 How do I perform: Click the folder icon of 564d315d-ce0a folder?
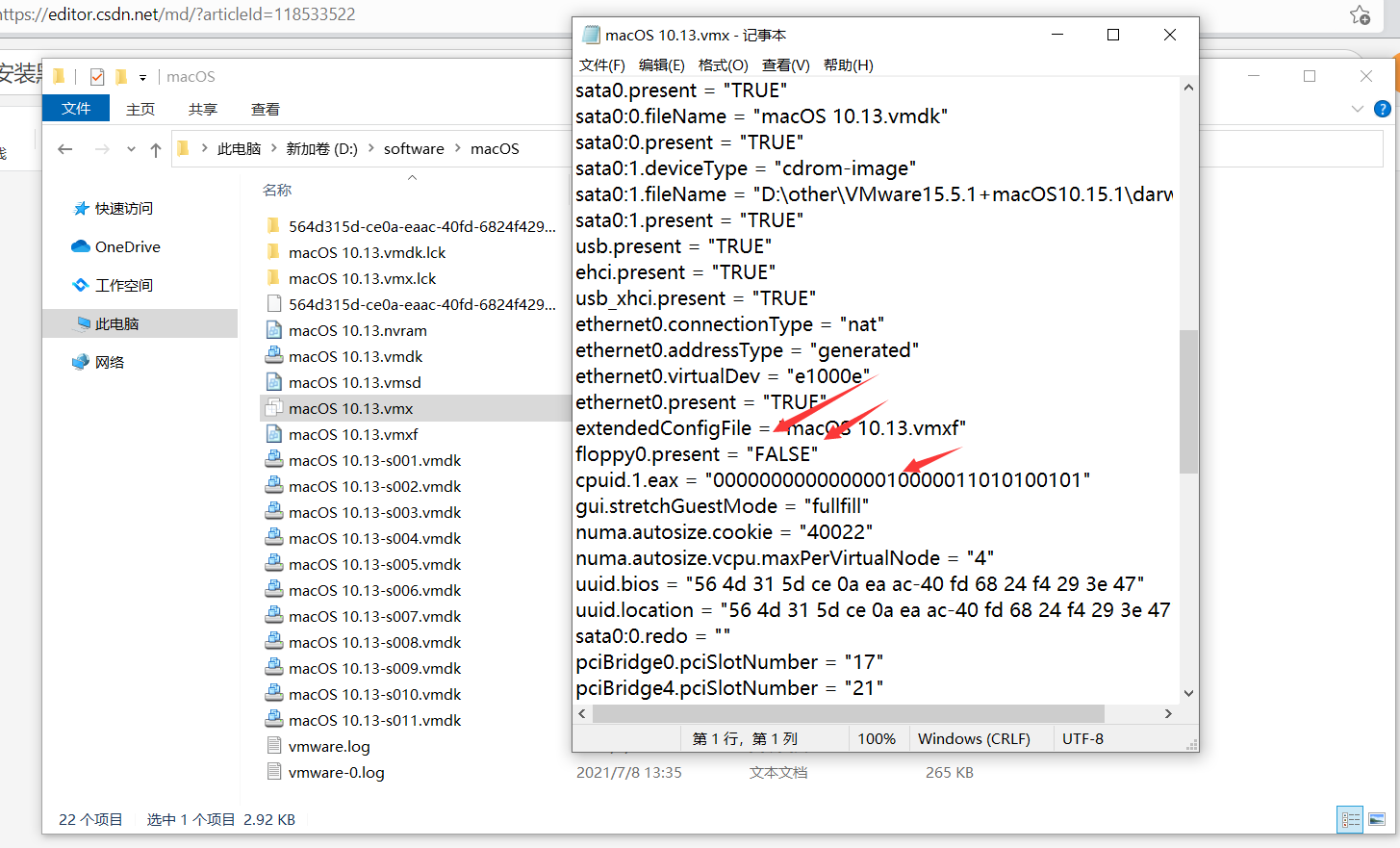[274, 226]
